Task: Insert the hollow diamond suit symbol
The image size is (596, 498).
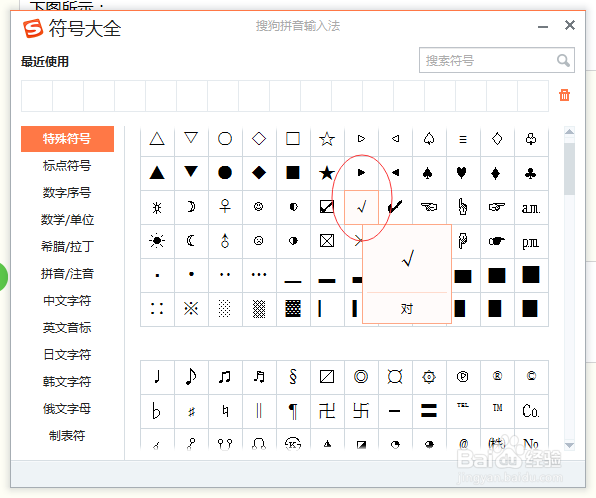Action: pos(497,139)
